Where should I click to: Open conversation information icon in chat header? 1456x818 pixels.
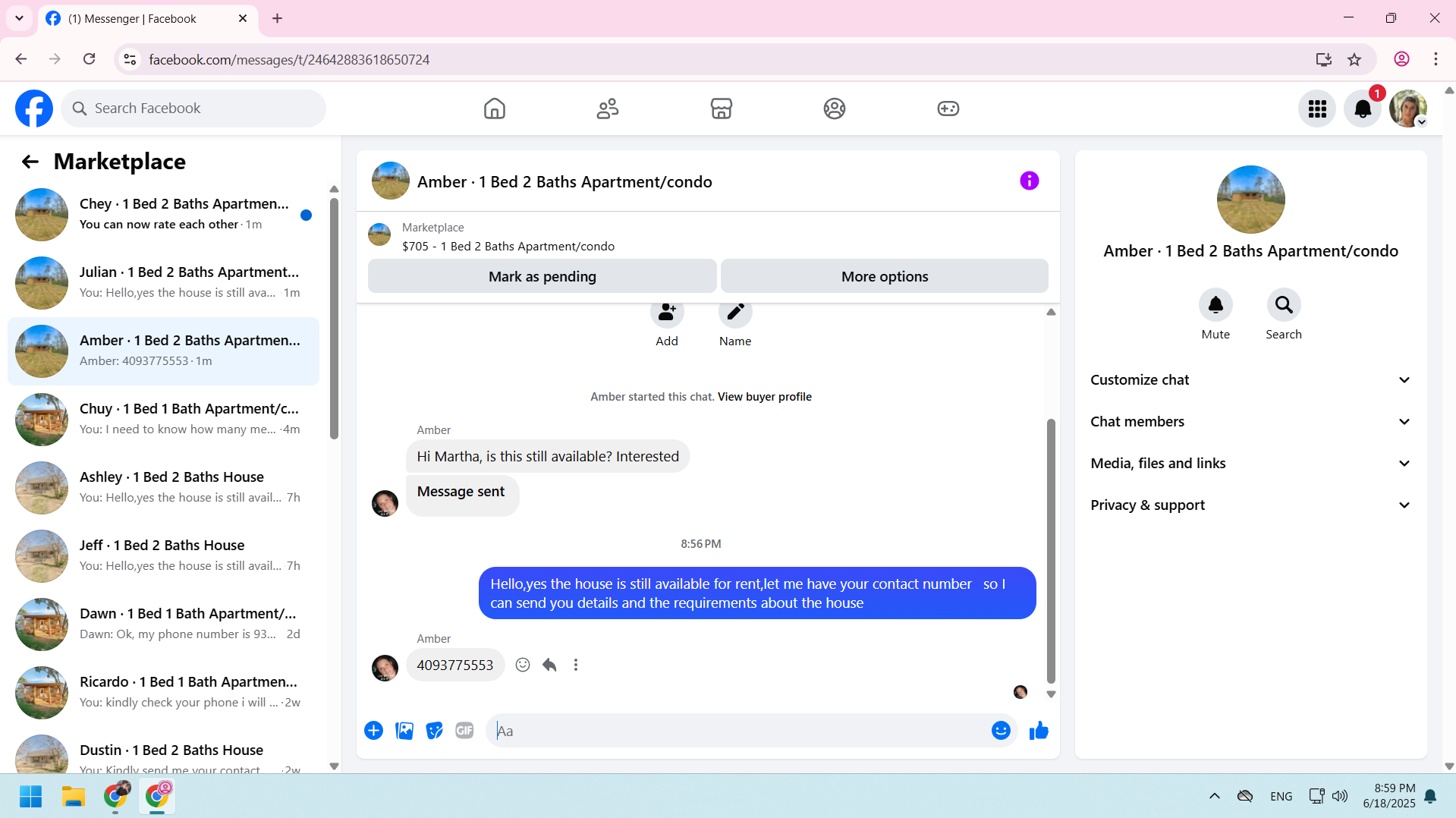pos(1029,181)
